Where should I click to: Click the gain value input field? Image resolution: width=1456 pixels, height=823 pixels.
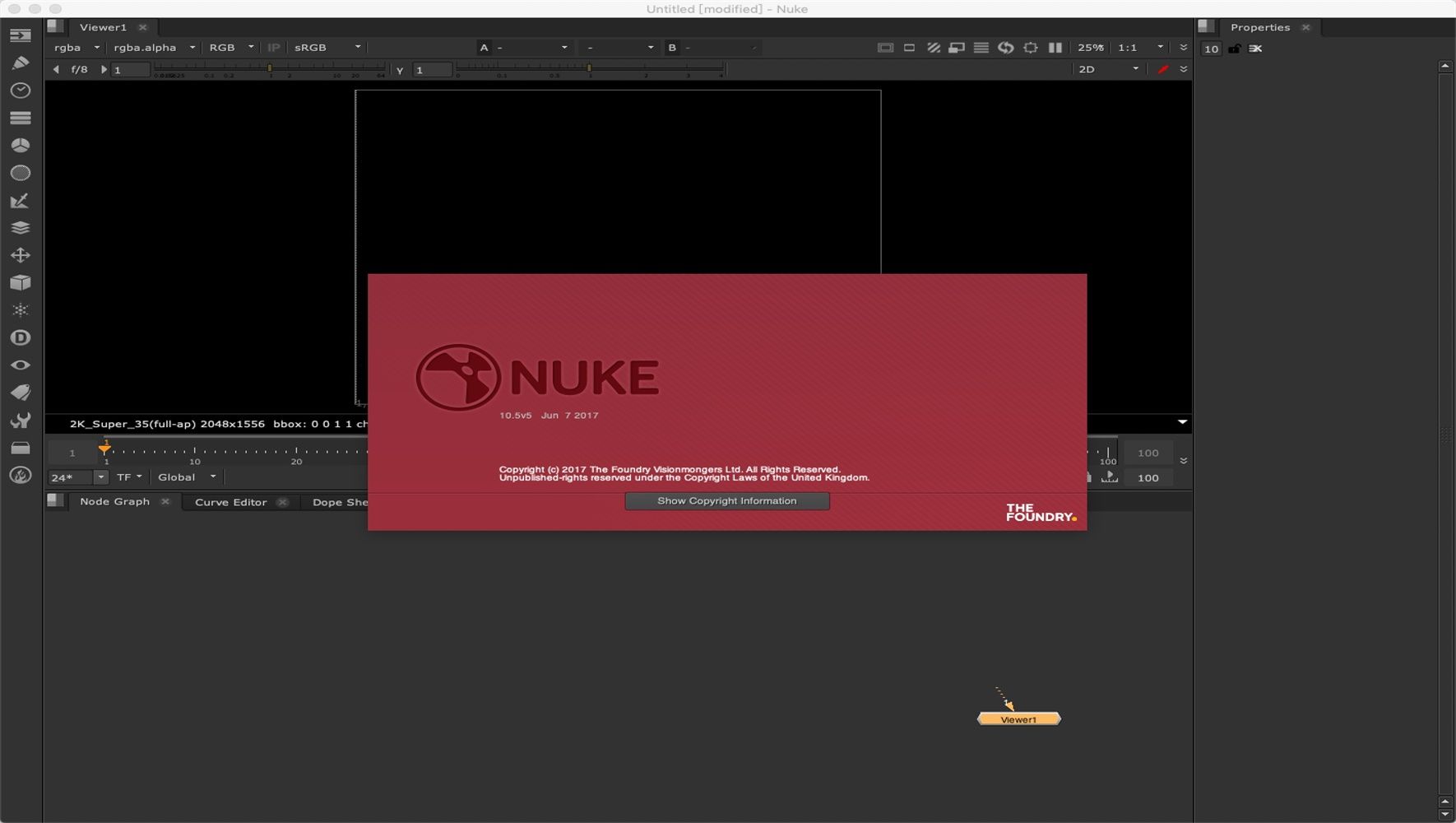click(130, 70)
